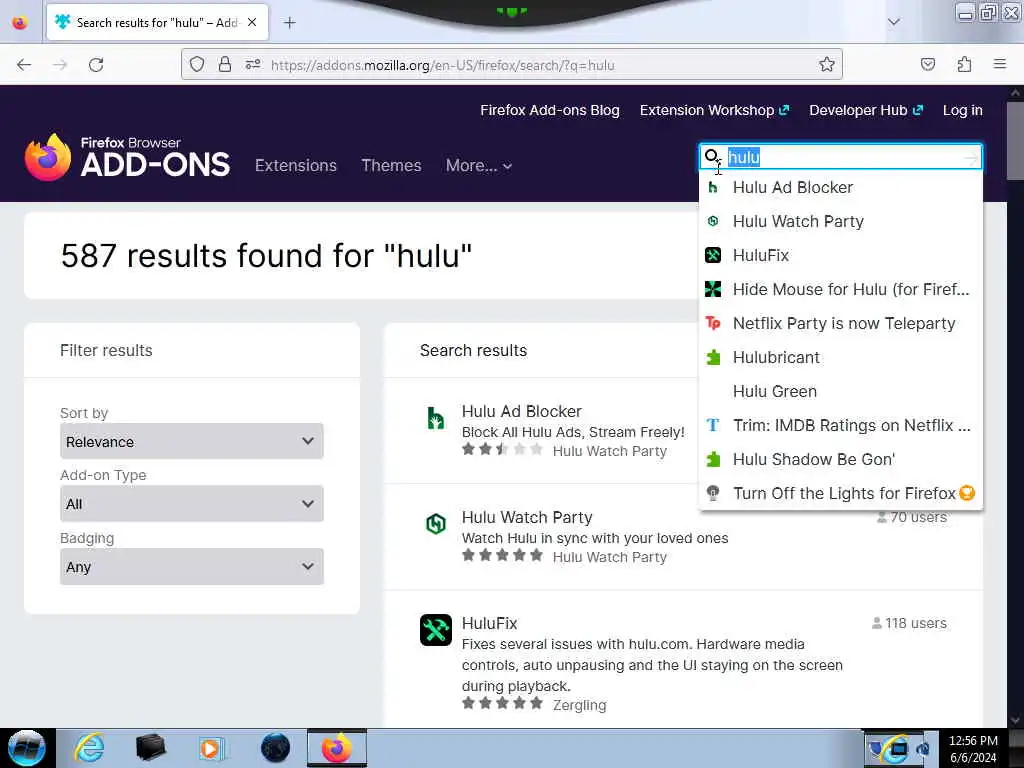Expand the More... dropdown menu

(x=479, y=165)
